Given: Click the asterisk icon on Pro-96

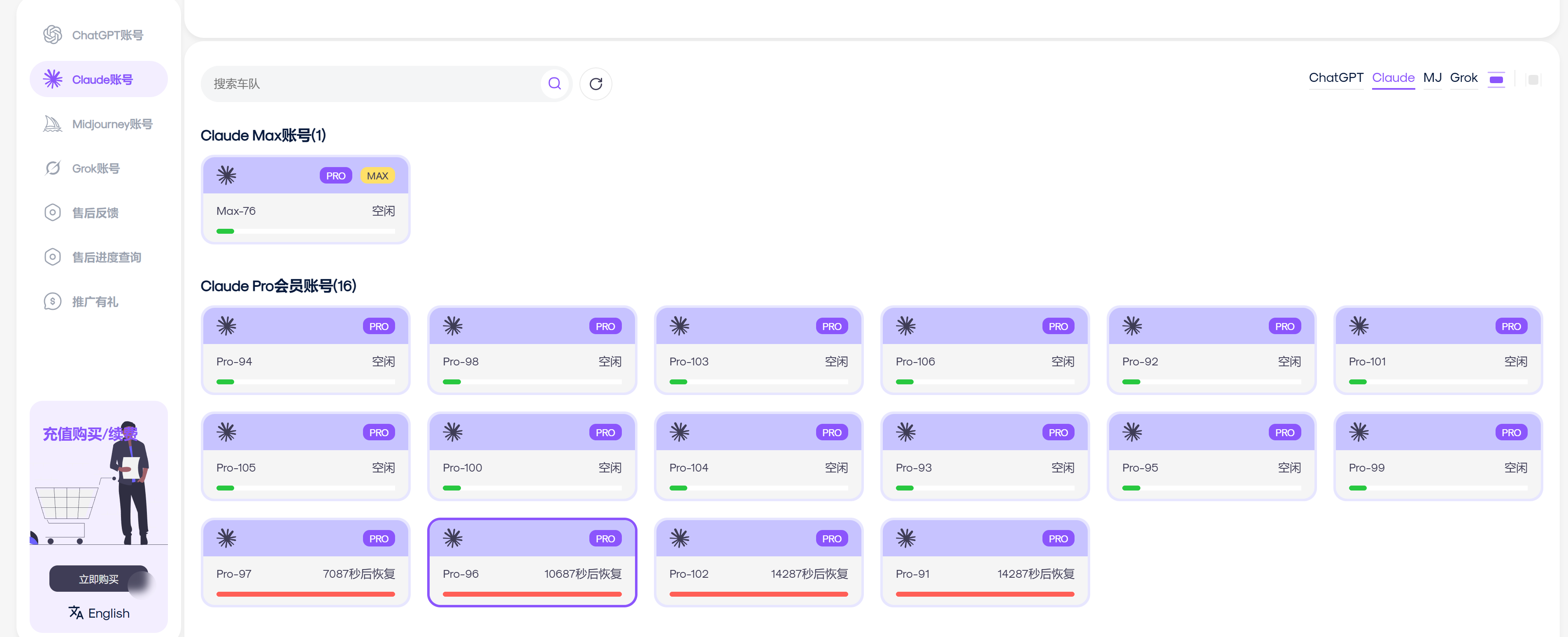Looking at the screenshot, I should (453, 538).
